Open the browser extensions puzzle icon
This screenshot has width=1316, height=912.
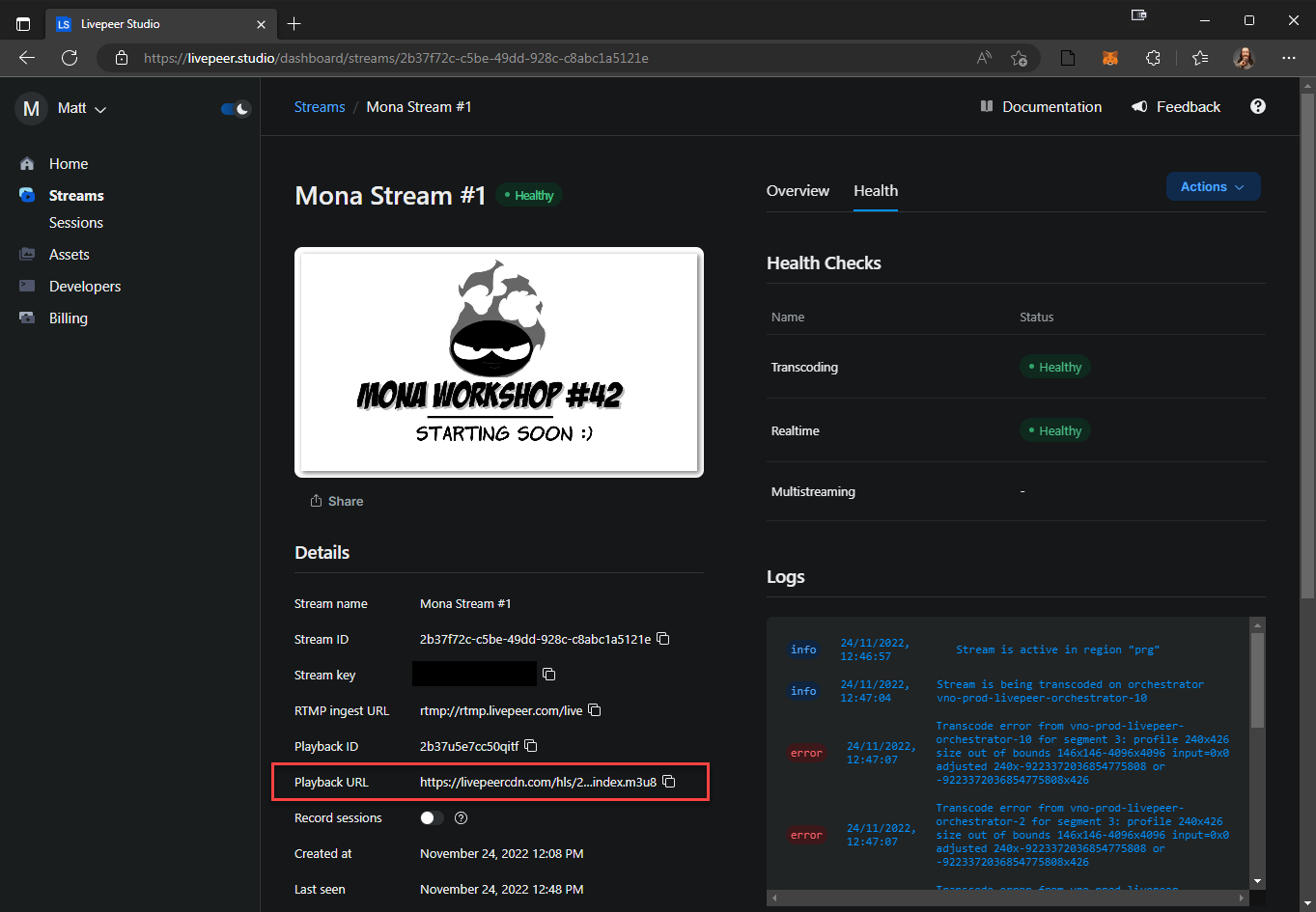(1153, 58)
